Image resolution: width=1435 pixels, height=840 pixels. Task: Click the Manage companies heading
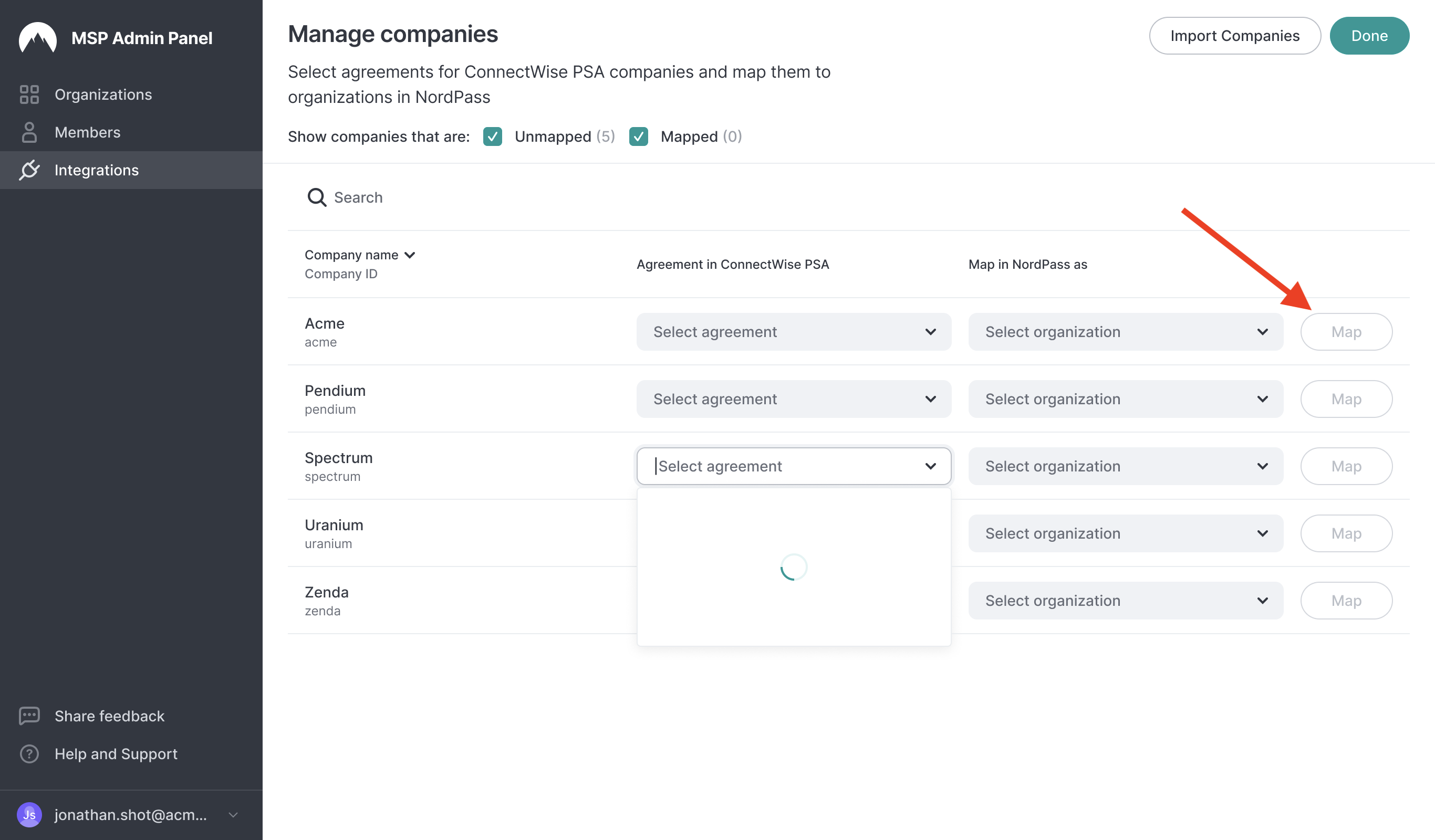pos(393,34)
